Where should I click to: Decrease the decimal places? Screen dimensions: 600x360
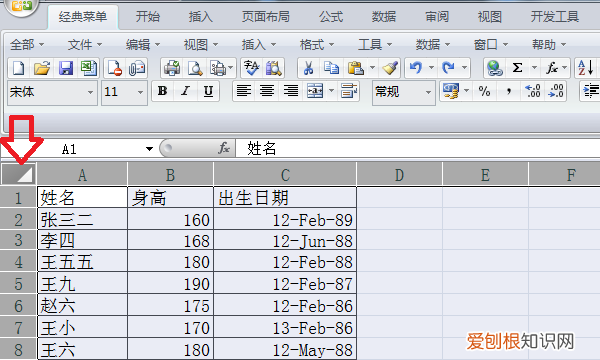coord(556,91)
